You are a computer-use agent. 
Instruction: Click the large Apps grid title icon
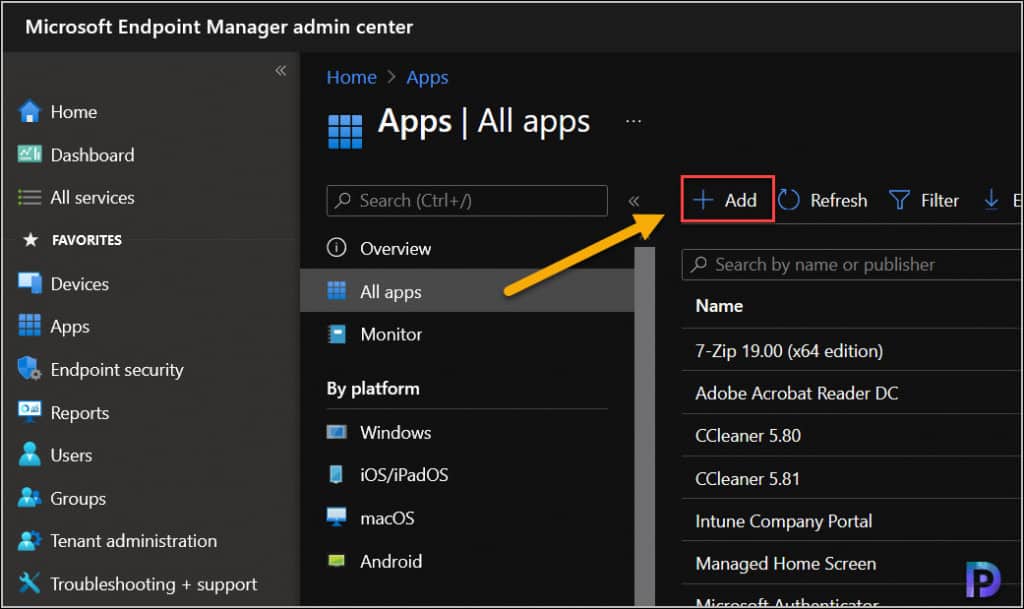345,131
